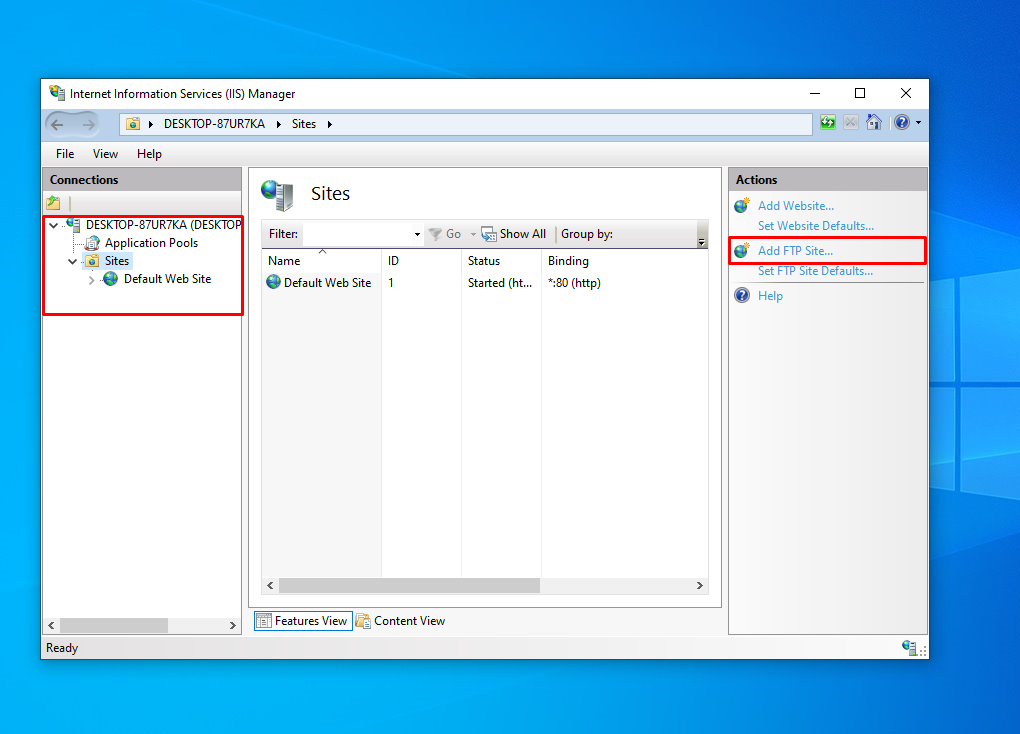Click the *:80 (http) binding cell
This screenshot has width=1020, height=734.
coord(574,282)
